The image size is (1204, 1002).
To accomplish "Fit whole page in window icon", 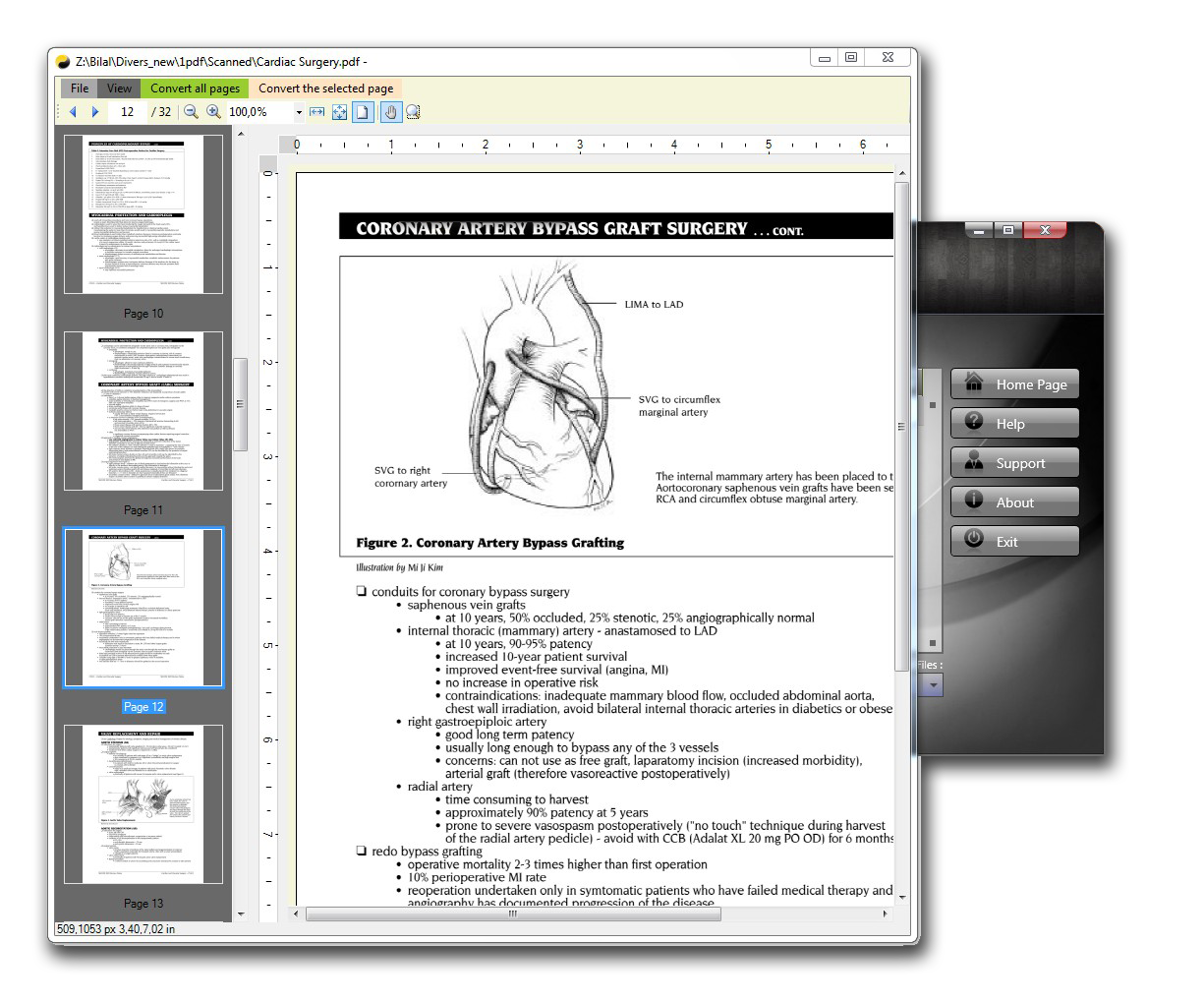I will pyautogui.click(x=339, y=112).
